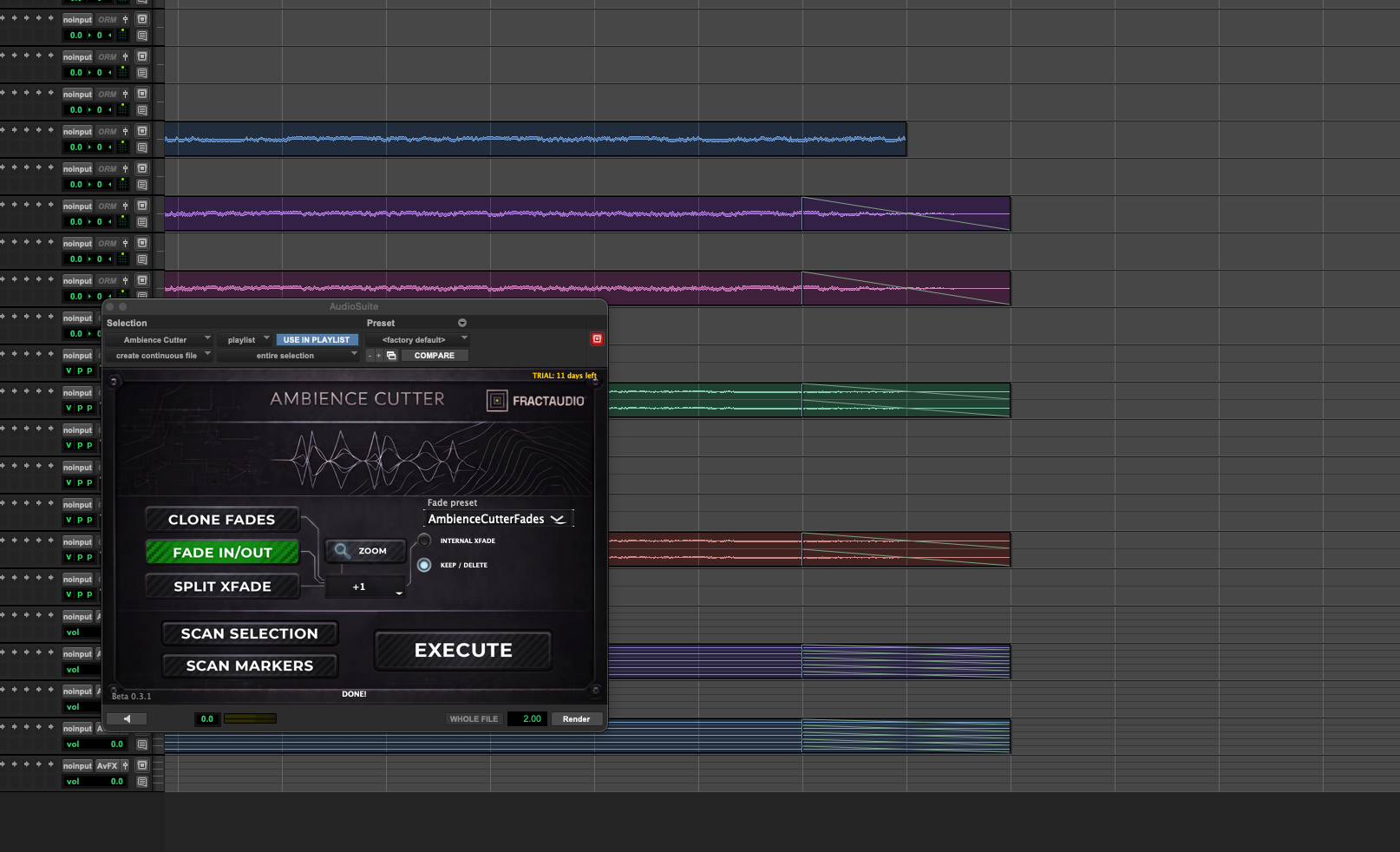
Task: Click the DONE! status text
Action: tap(354, 694)
